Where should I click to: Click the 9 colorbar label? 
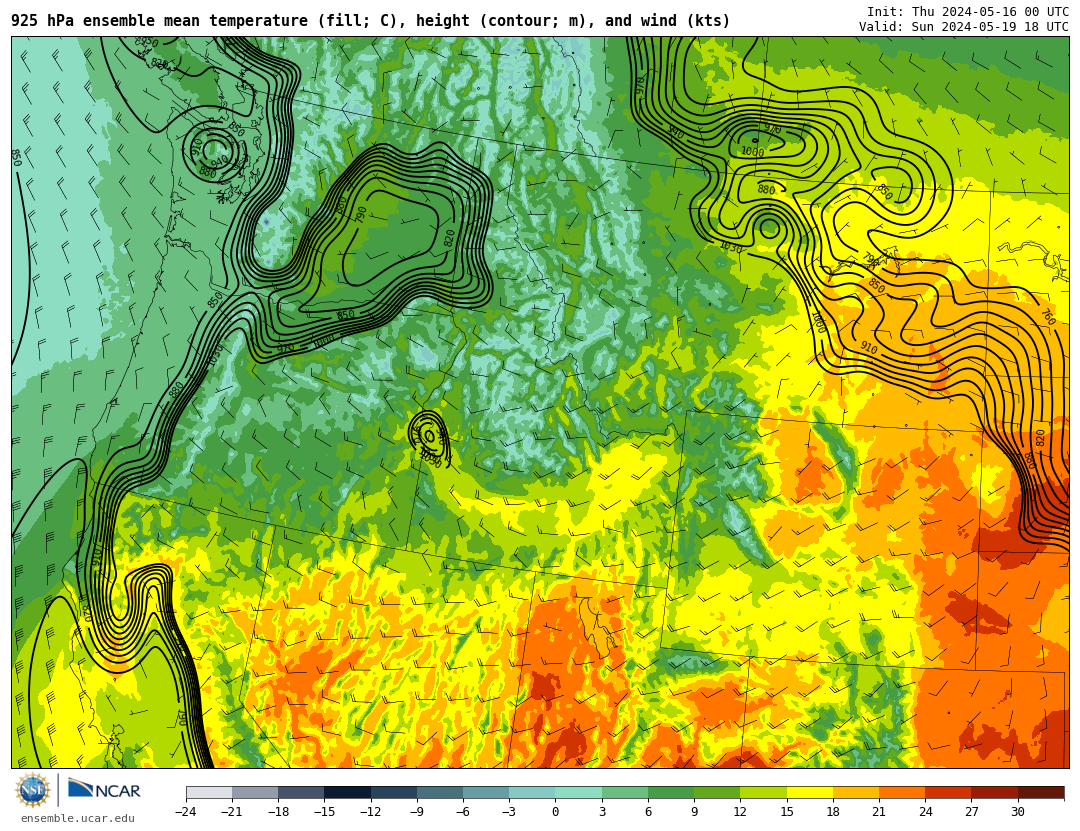pos(694,812)
